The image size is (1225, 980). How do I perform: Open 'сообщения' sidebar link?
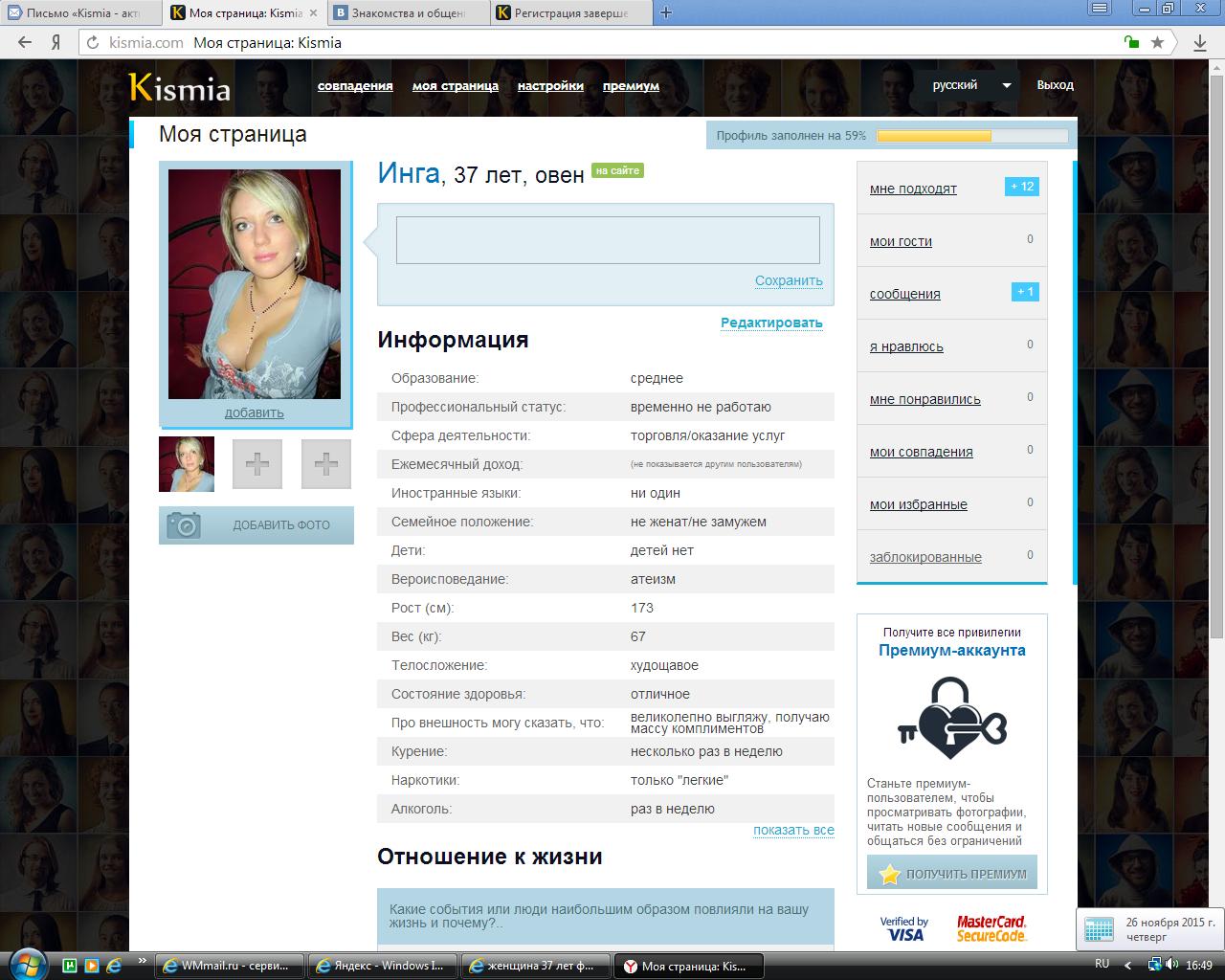(x=905, y=294)
